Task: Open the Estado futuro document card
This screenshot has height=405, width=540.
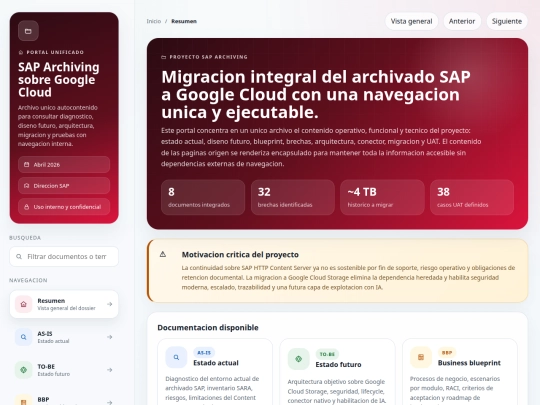Action: [337, 372]
